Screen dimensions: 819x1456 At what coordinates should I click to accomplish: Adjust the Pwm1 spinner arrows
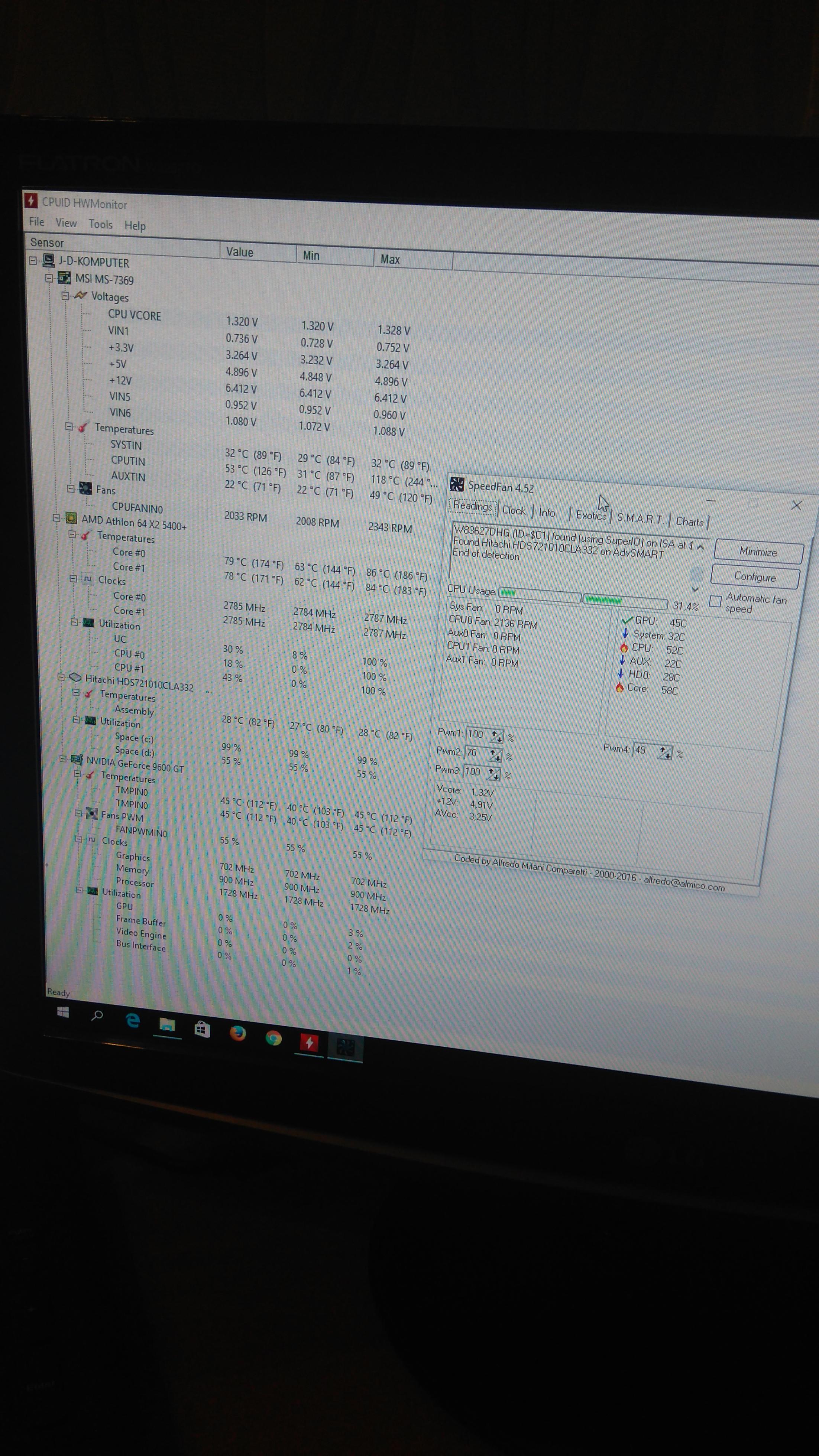tap(496, 736)
